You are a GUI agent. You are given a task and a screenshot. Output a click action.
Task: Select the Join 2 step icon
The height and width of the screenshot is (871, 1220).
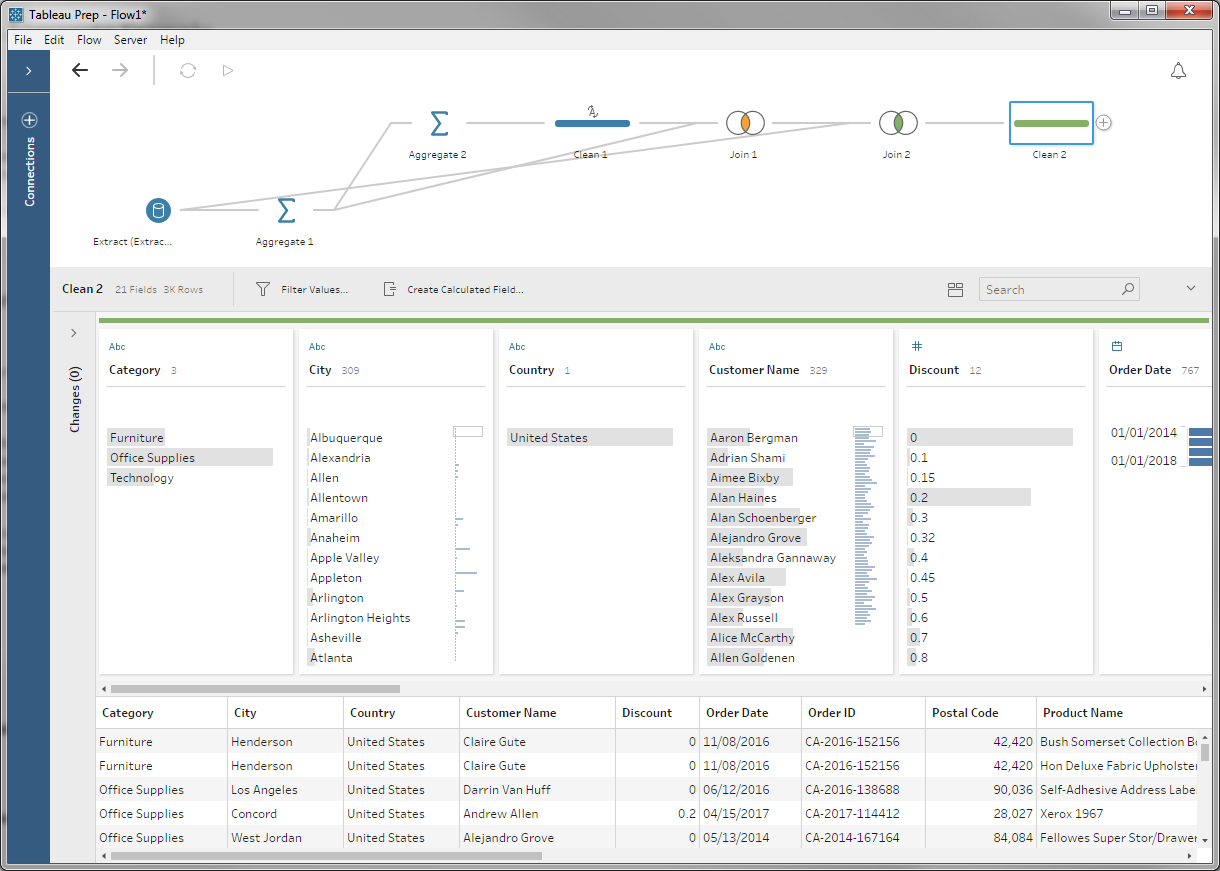click(898, 123)
